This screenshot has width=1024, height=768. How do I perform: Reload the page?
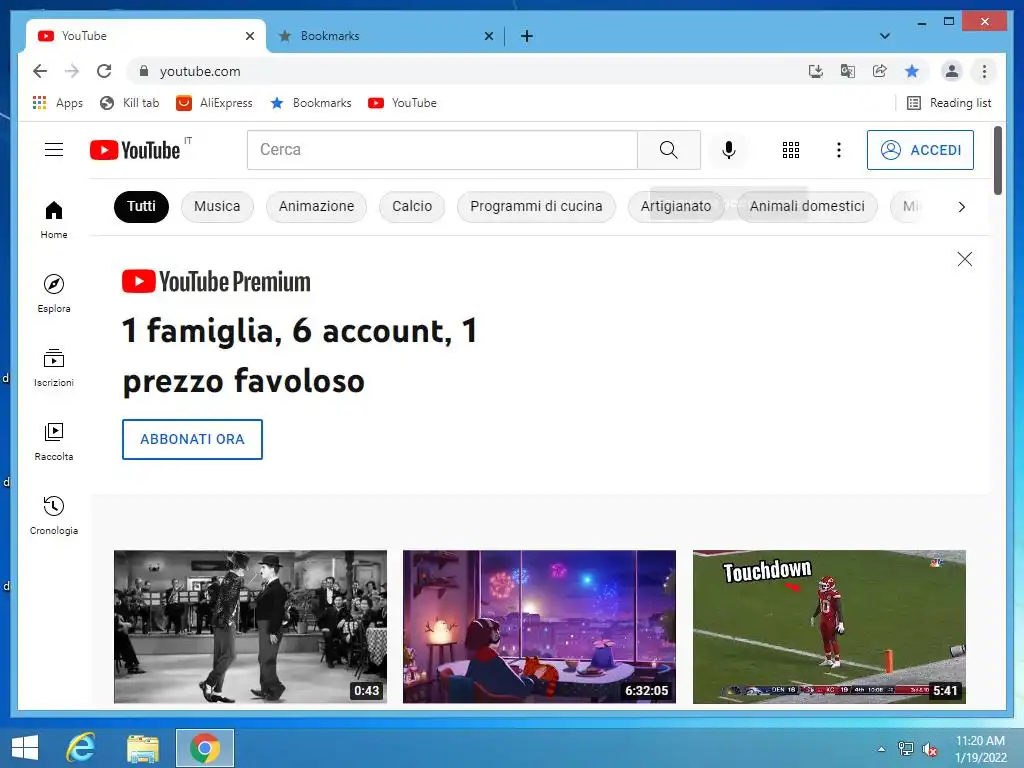[104, 71]
